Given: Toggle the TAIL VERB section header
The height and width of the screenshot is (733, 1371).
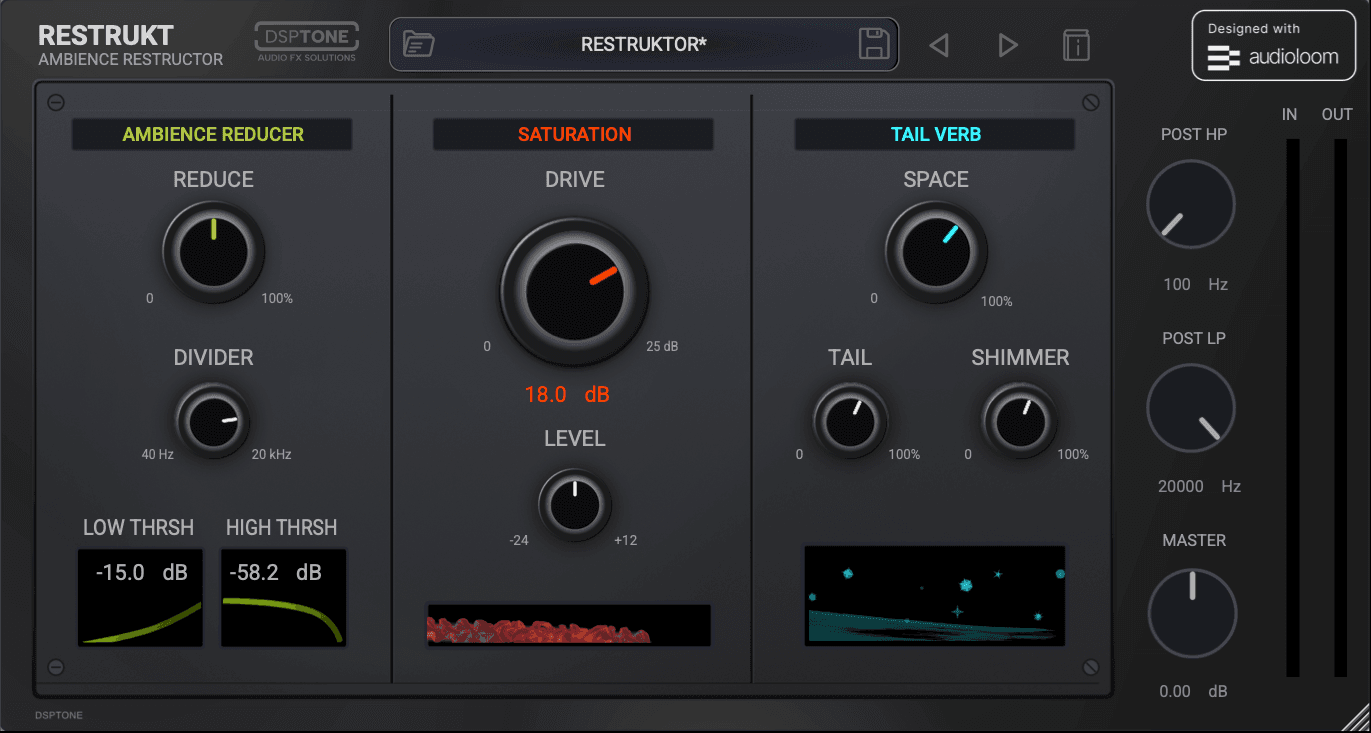Looking at the screenshot, I should (x=935, y=134).
